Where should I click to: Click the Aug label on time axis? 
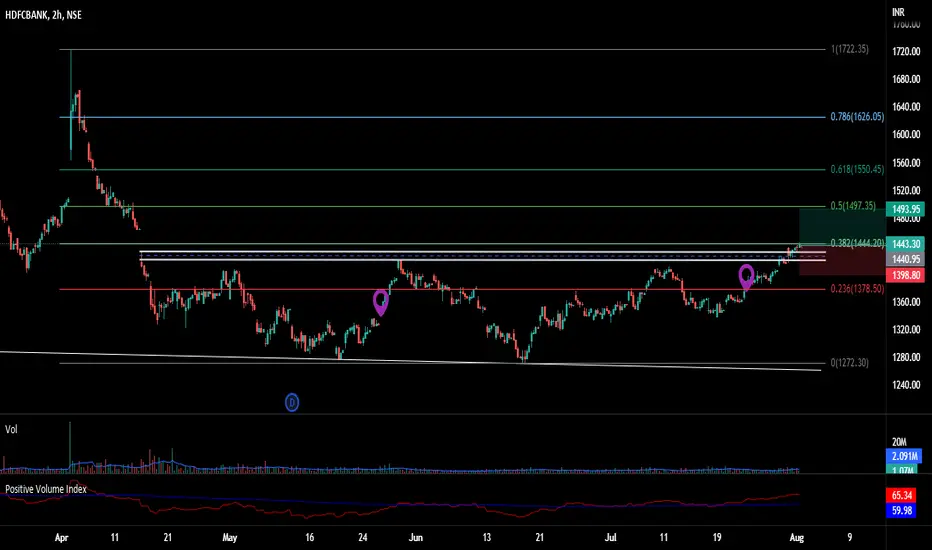click(x=796, y=538)
